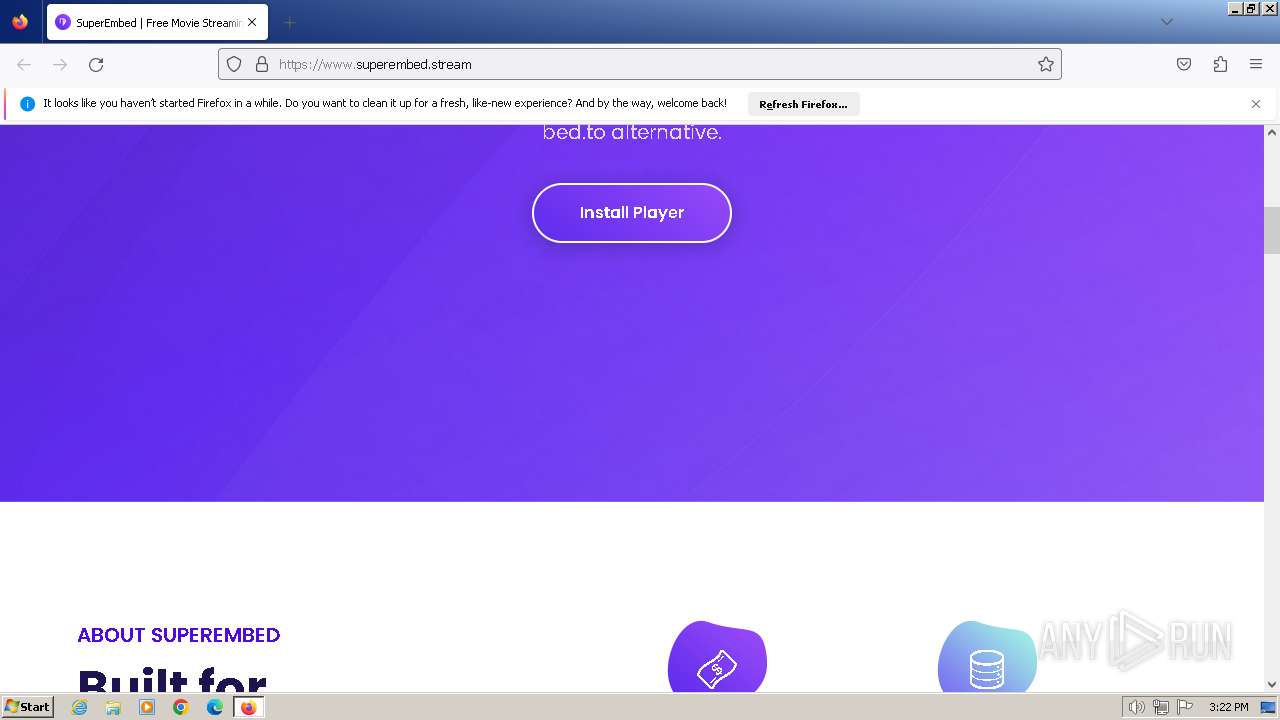This screenshot has height=720, width=1280.
Task: View site security padlock information
Action: point(262,64)
